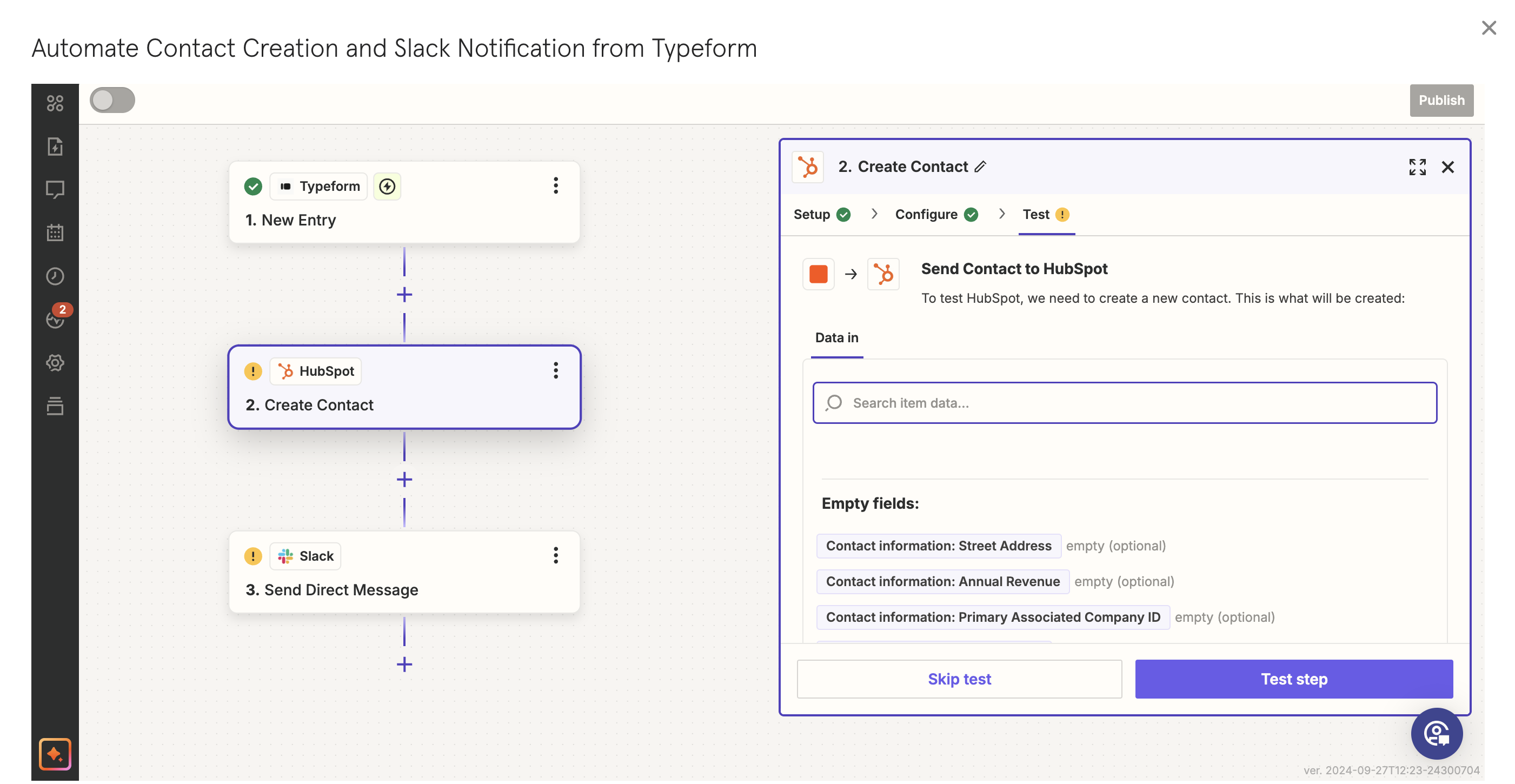Image resolution: width=1515 pixels, height=784 pixels.
Task: Open the settings gear in sidebar
Action: (x=55, y=362)
